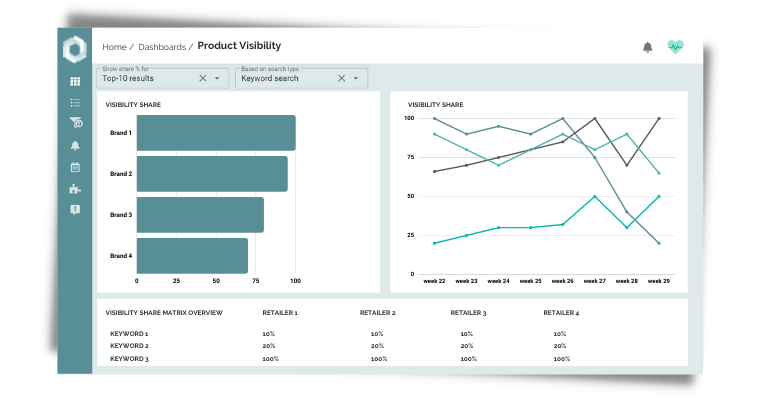760x398 pixels.
Task: Click bright teal line point at week 27
Action: pyautogui.click(x=595, y=196)
